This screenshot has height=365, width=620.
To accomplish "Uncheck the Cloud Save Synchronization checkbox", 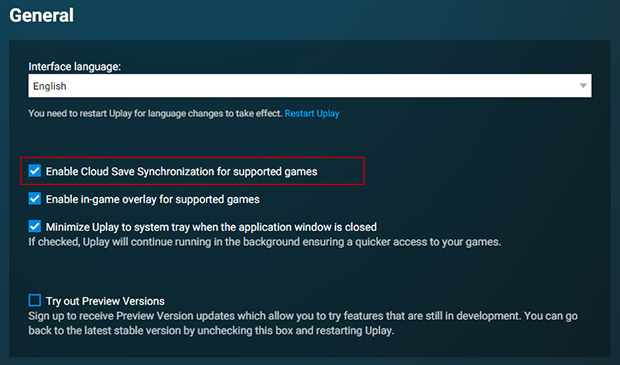I will coord(35,171).
